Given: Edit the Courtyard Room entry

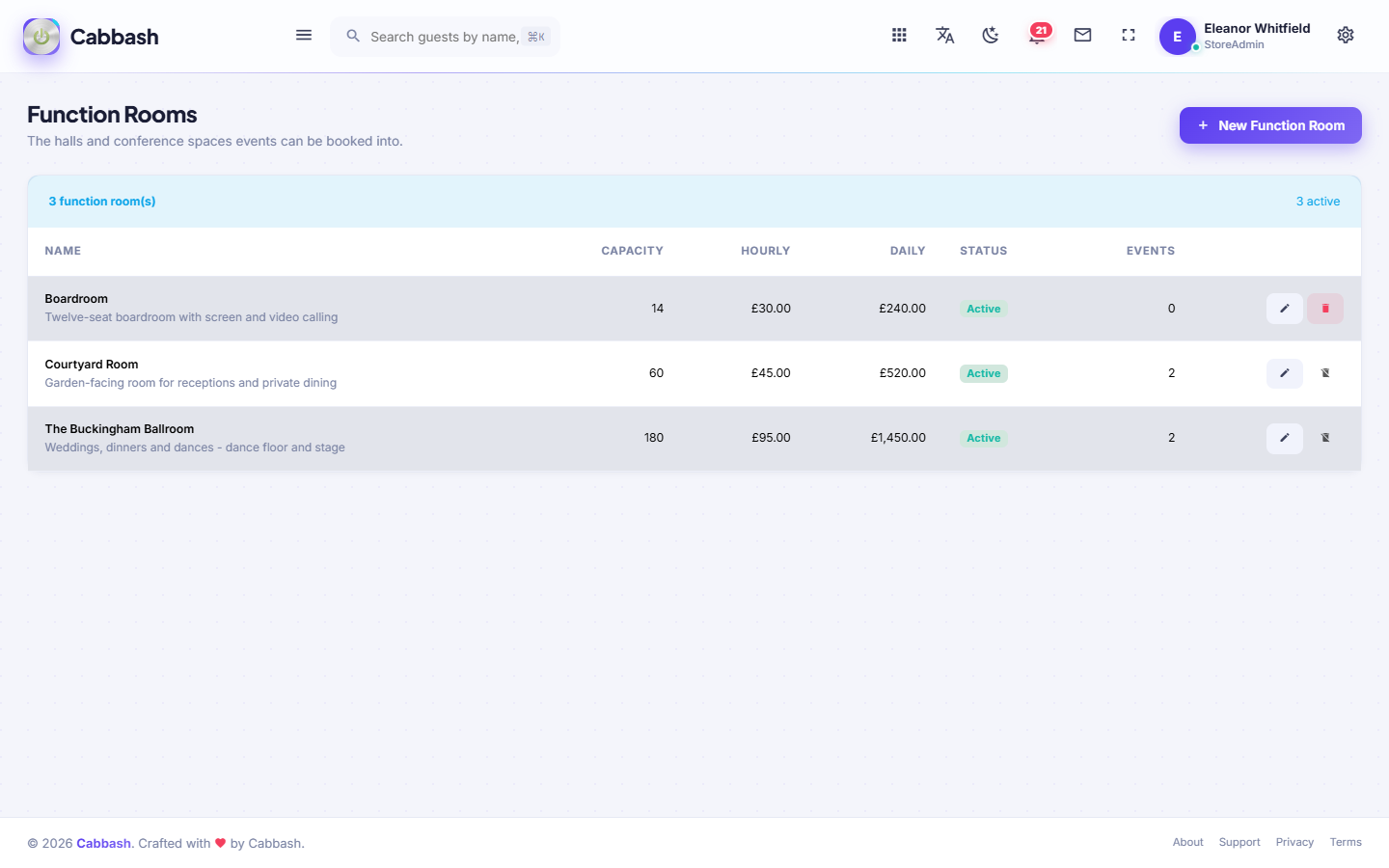Looking at the screenshot, I should [x=1285, y=373].
